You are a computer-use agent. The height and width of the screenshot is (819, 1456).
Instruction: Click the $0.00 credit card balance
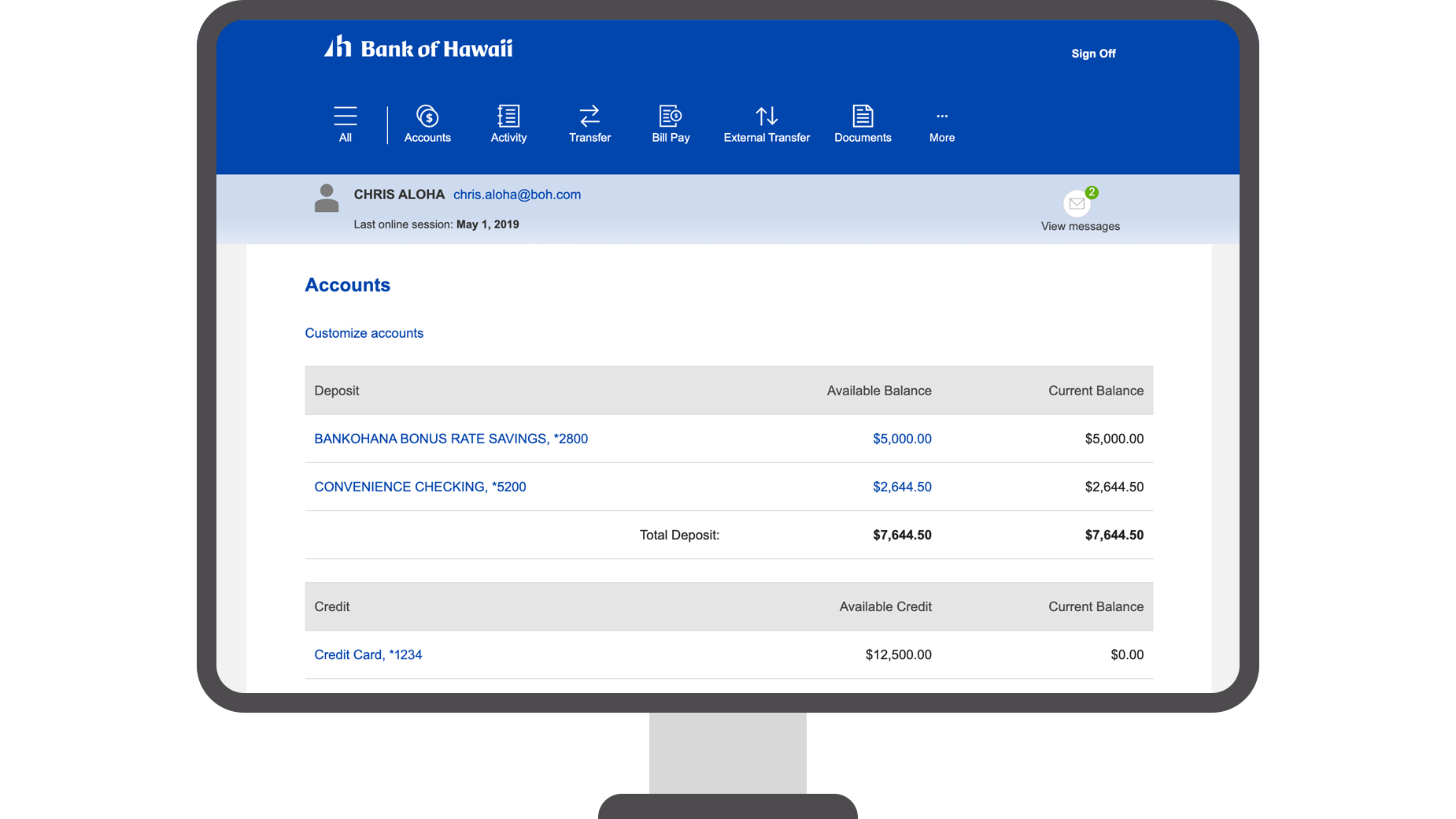[1127, 654]
